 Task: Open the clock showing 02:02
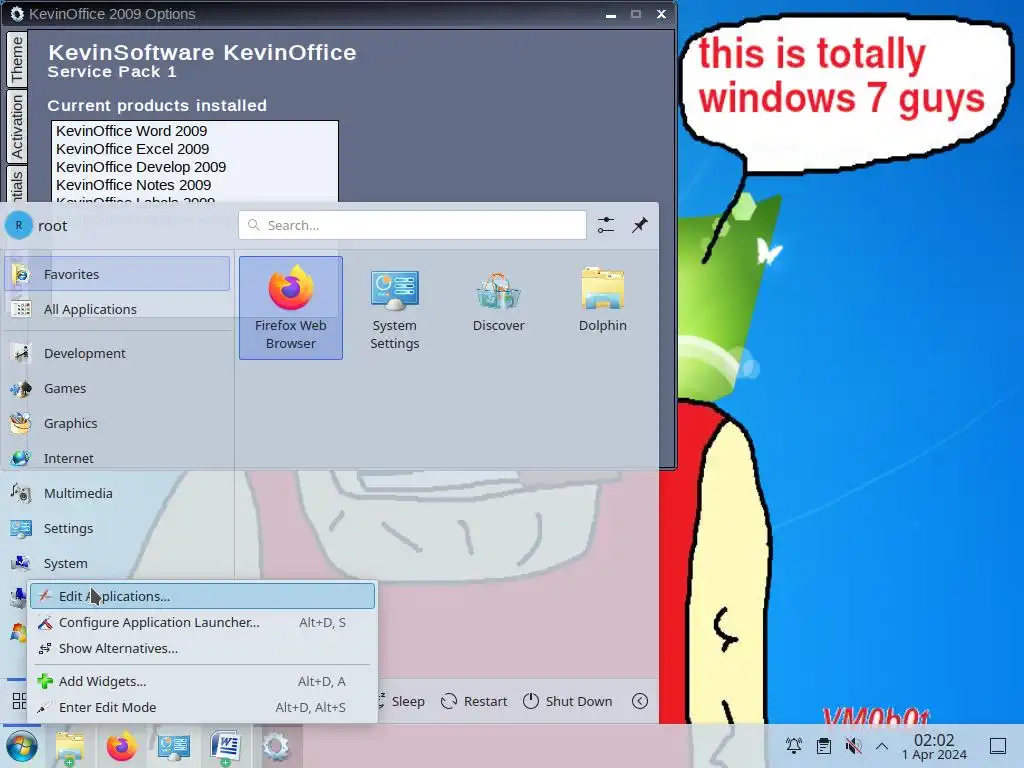(x=934, y=746)
